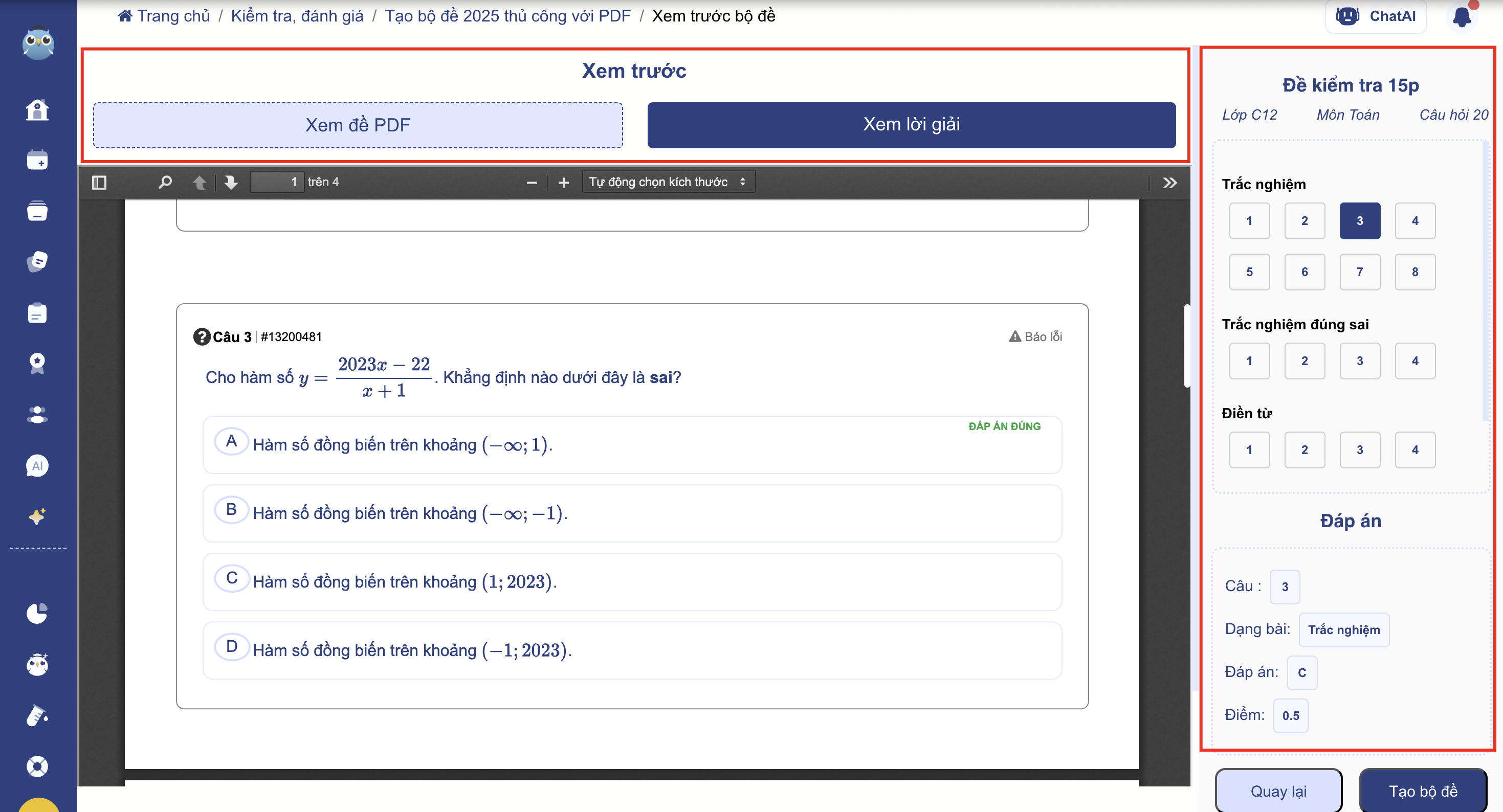Image resolution: width=1503 pixels, height=812 pixels.
Task: Zoom out PDF with minus icon
Action: tap(532, 183)
